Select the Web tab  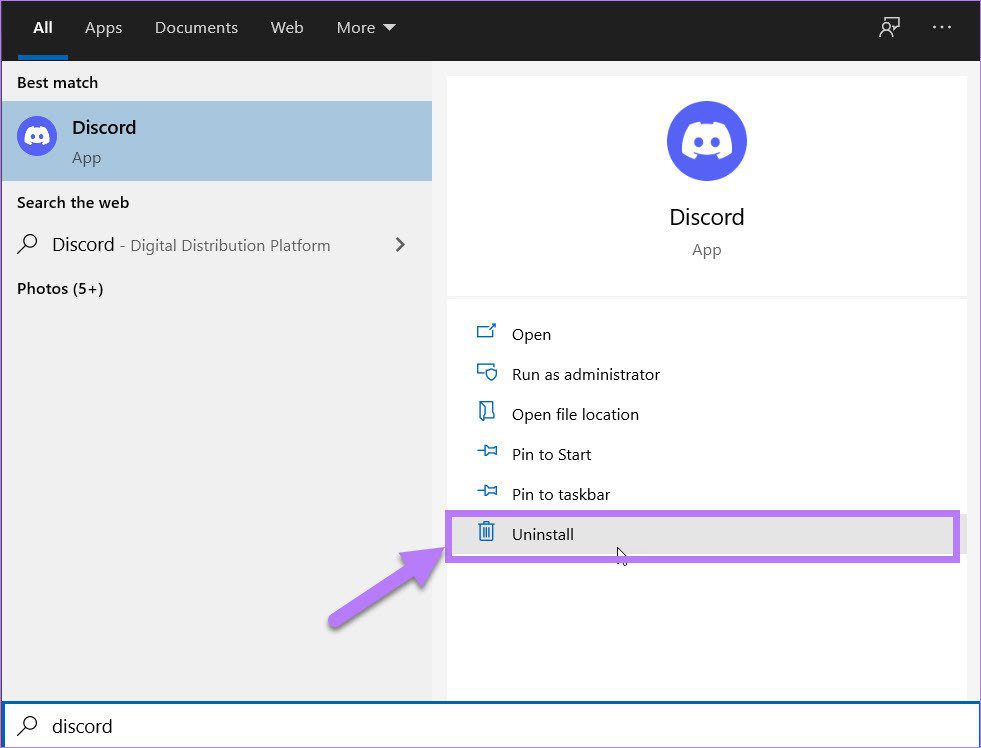coord(287,28)
